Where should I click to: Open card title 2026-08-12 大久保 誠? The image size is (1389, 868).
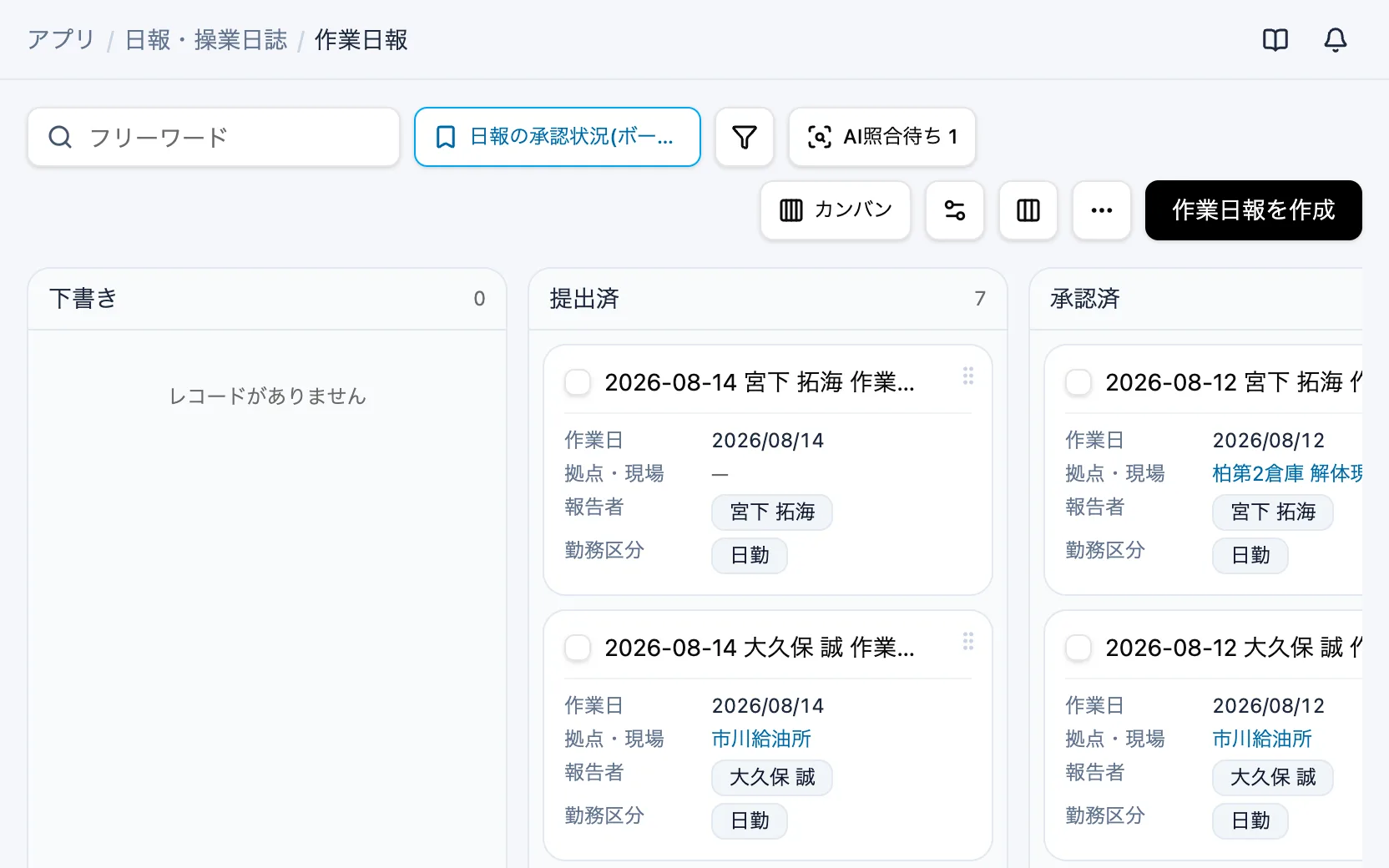click(1234, 648)
